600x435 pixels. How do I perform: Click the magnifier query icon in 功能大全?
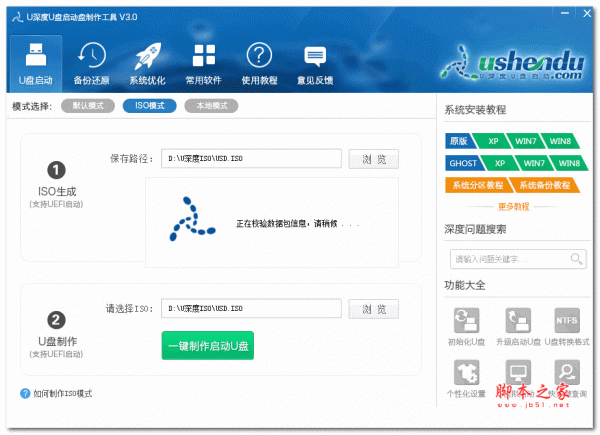tap(567, 372)
